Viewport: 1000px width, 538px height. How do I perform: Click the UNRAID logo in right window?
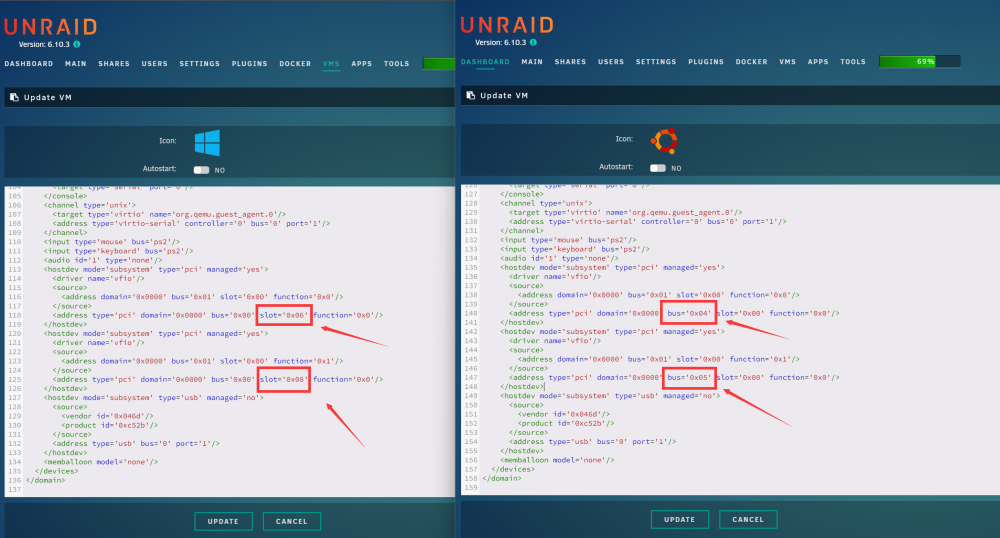[x=507, y=25]
